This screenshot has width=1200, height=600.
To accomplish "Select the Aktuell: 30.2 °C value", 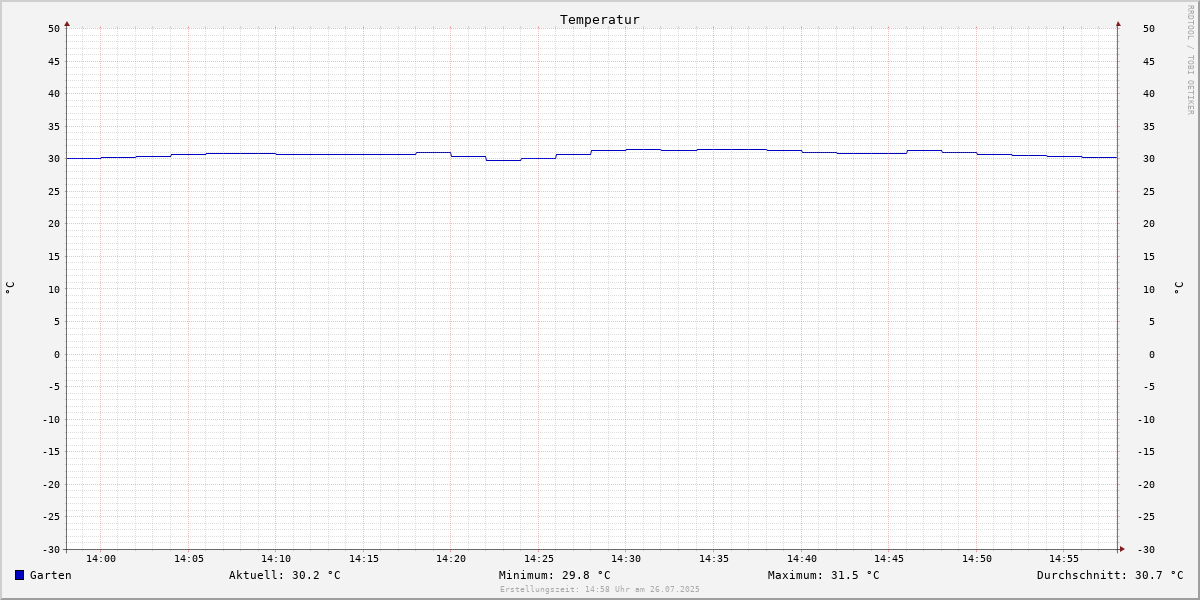I will [x=285, y=575].
